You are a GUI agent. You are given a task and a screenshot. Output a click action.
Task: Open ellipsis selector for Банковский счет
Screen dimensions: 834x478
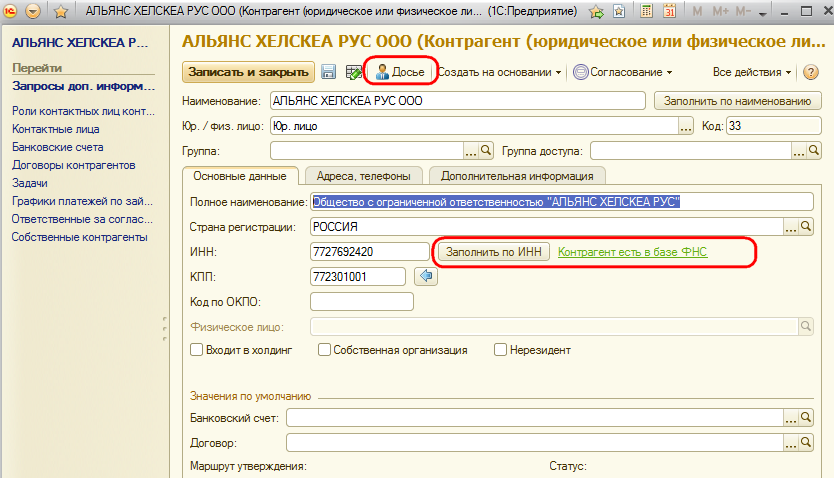791,418
